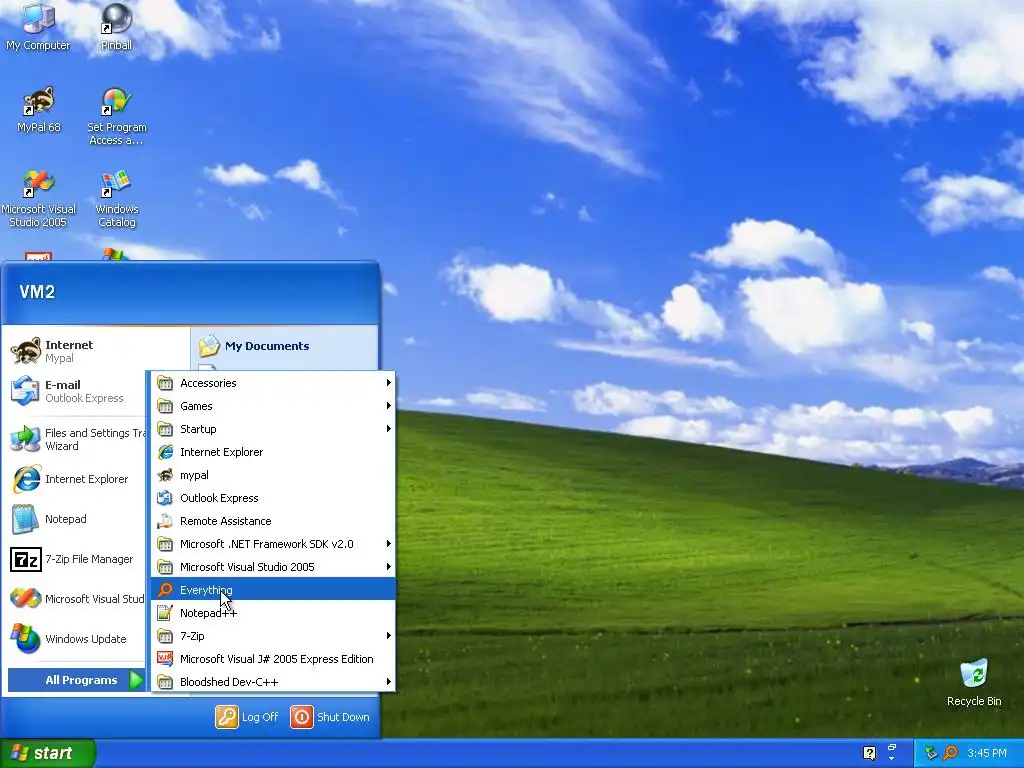
Task: Select the Recycle Bin on the desktop
Action: pos(974,682)
